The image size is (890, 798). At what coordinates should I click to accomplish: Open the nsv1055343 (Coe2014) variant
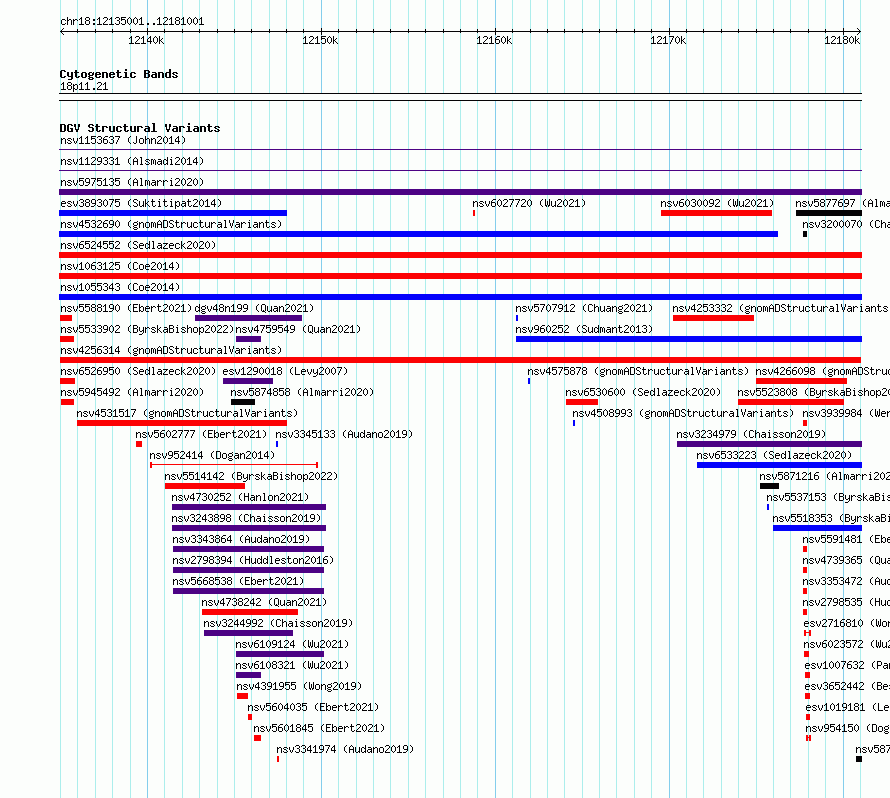(120, 287)
